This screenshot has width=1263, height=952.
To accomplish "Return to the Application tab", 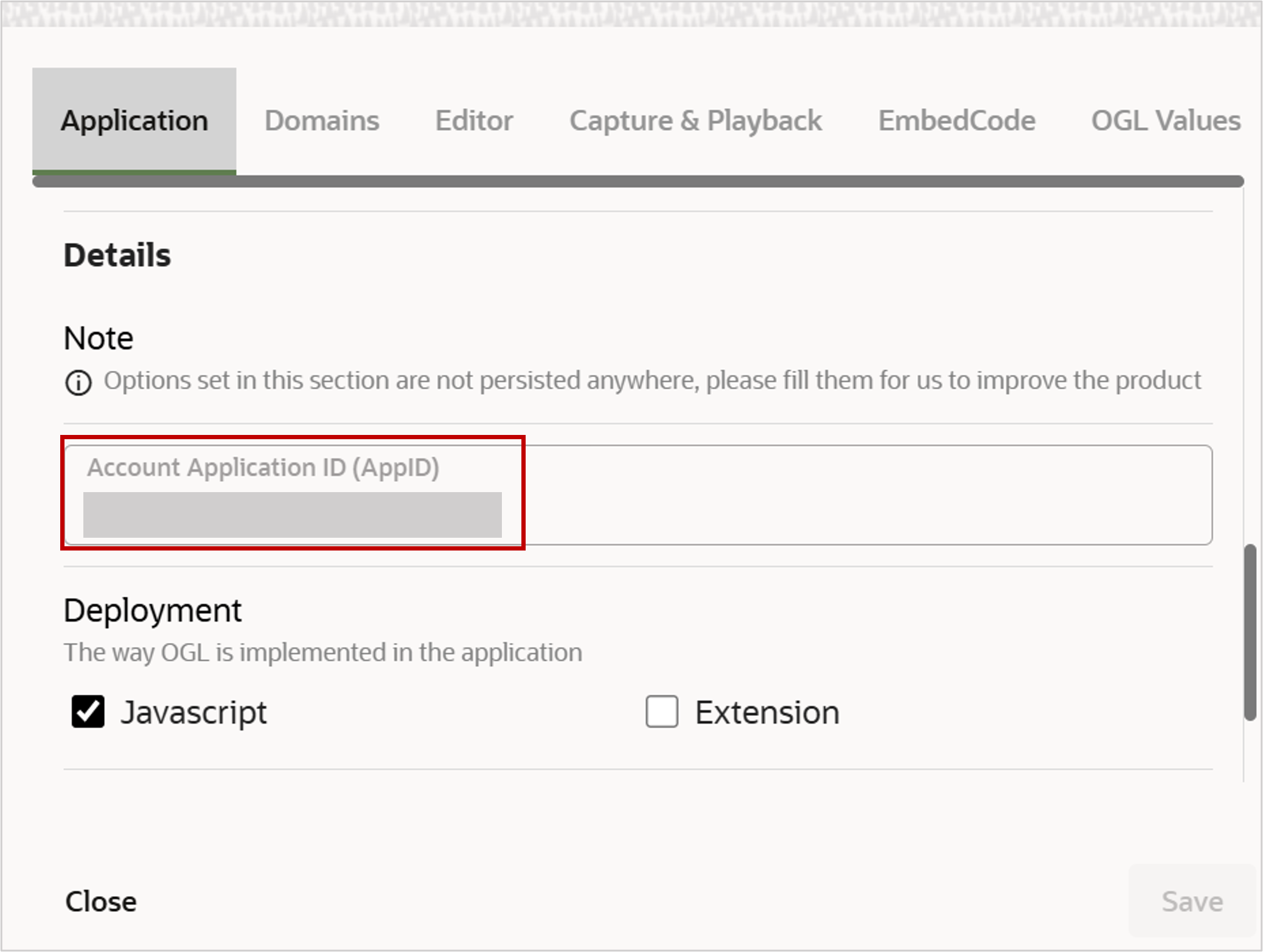I will pos(134,120).
